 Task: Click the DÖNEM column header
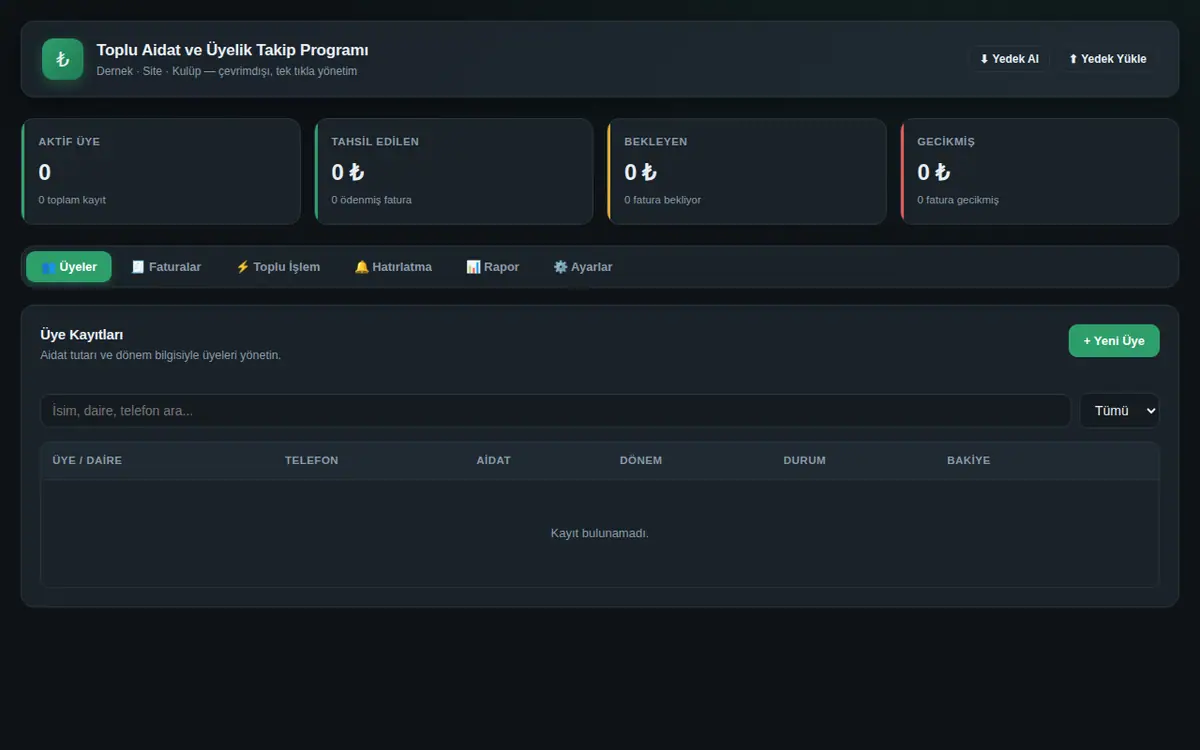pos(641,461)
